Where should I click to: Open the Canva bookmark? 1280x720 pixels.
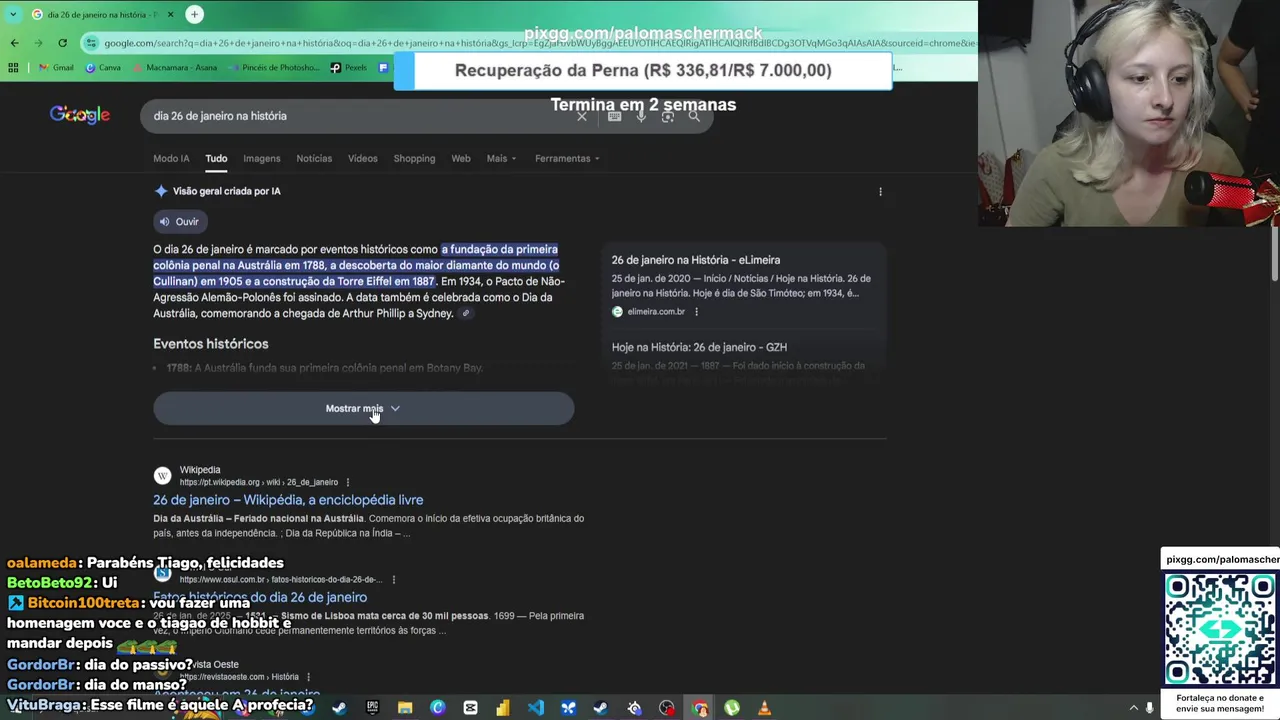[x=103, y=68]
